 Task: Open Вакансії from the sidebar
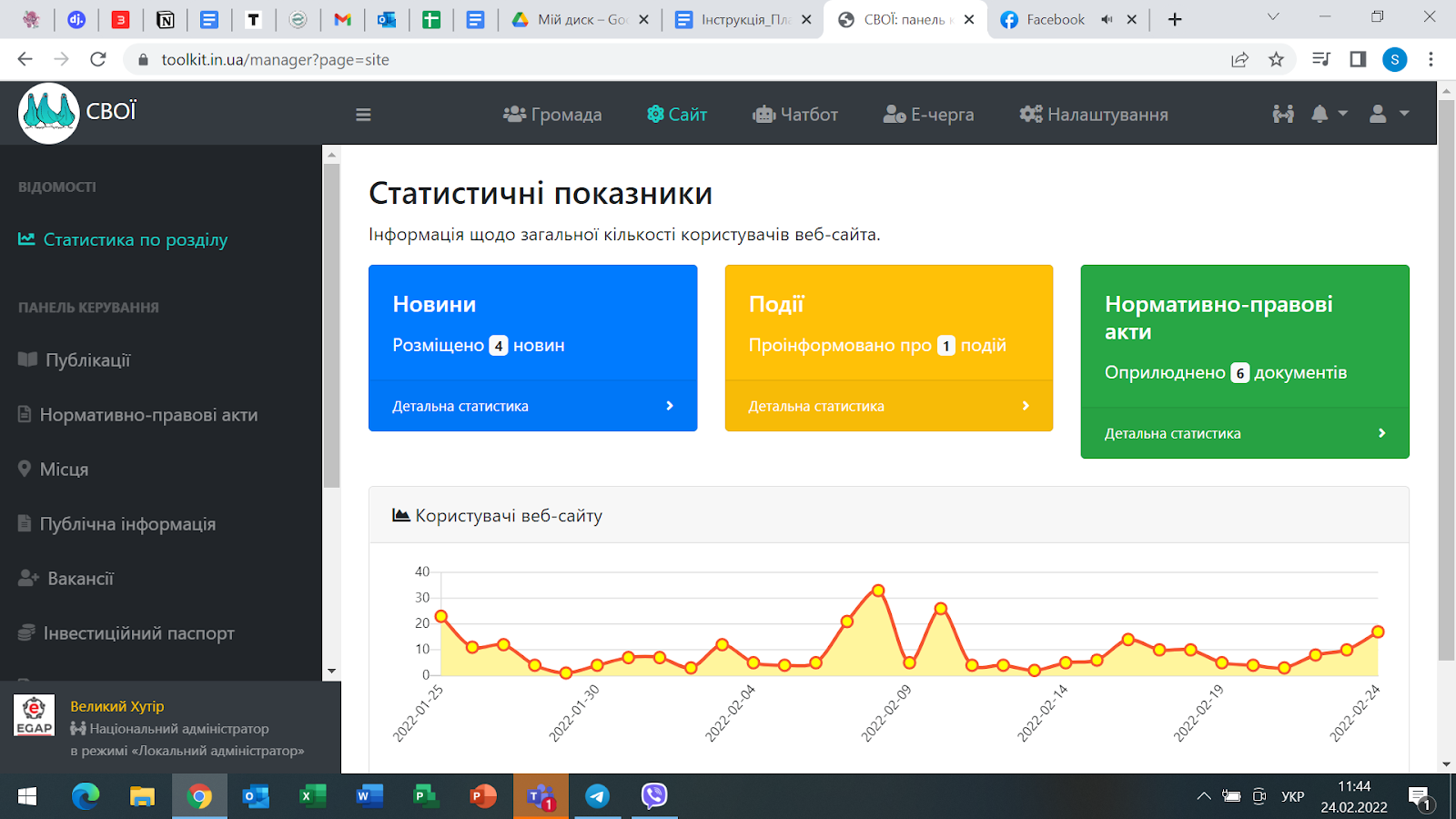(80, 579)
